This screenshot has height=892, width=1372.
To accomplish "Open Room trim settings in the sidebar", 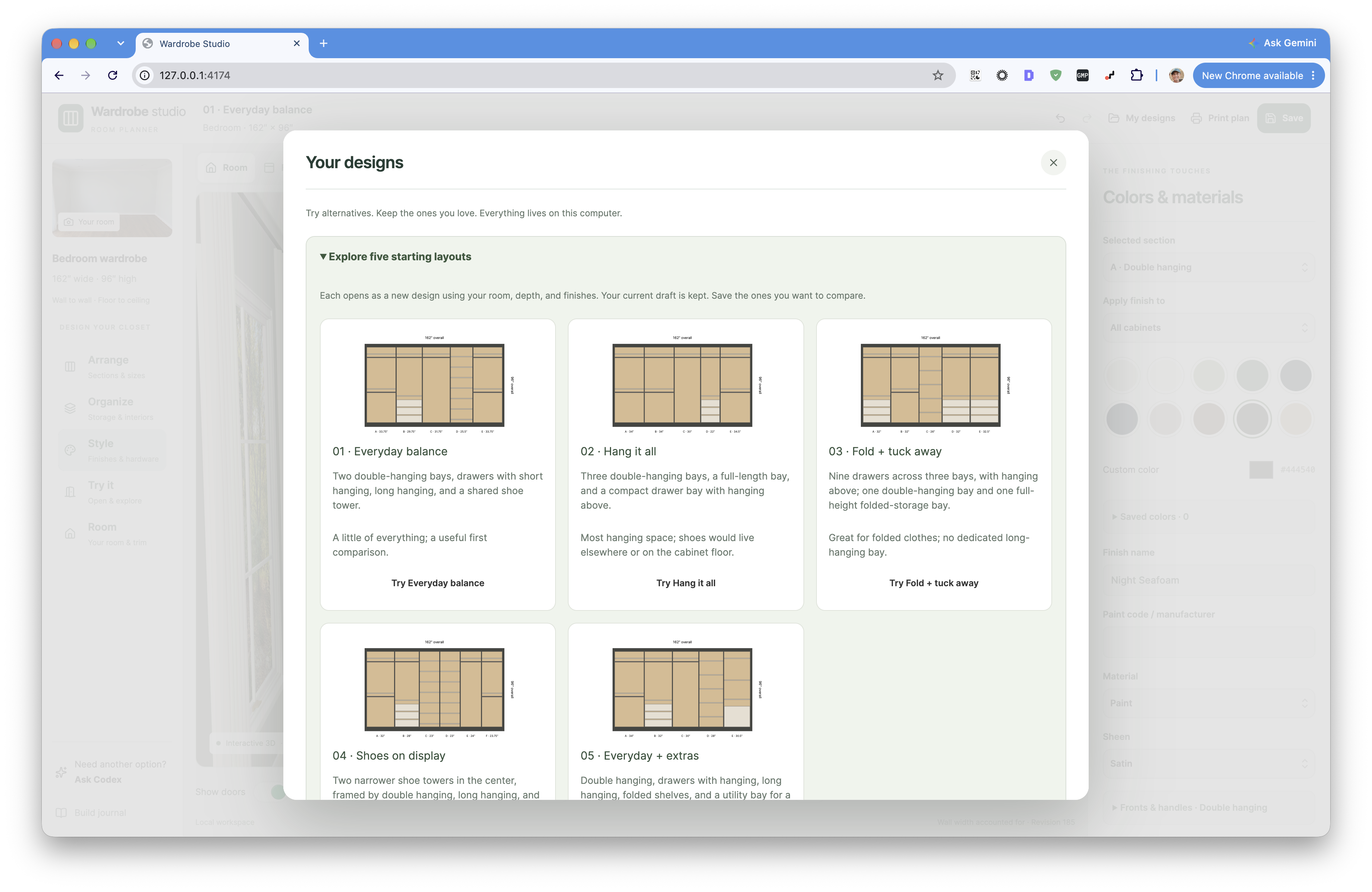I will [x=111, y=533].
